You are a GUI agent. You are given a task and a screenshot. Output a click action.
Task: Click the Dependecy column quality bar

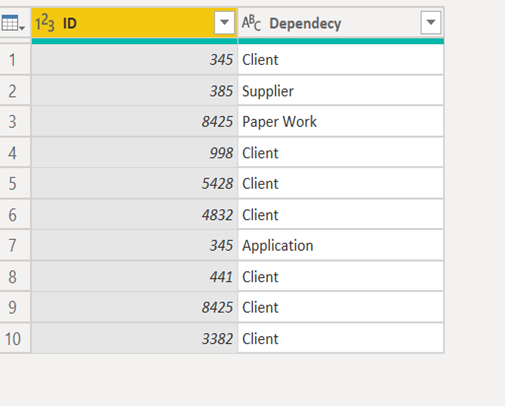pos(341,41)
